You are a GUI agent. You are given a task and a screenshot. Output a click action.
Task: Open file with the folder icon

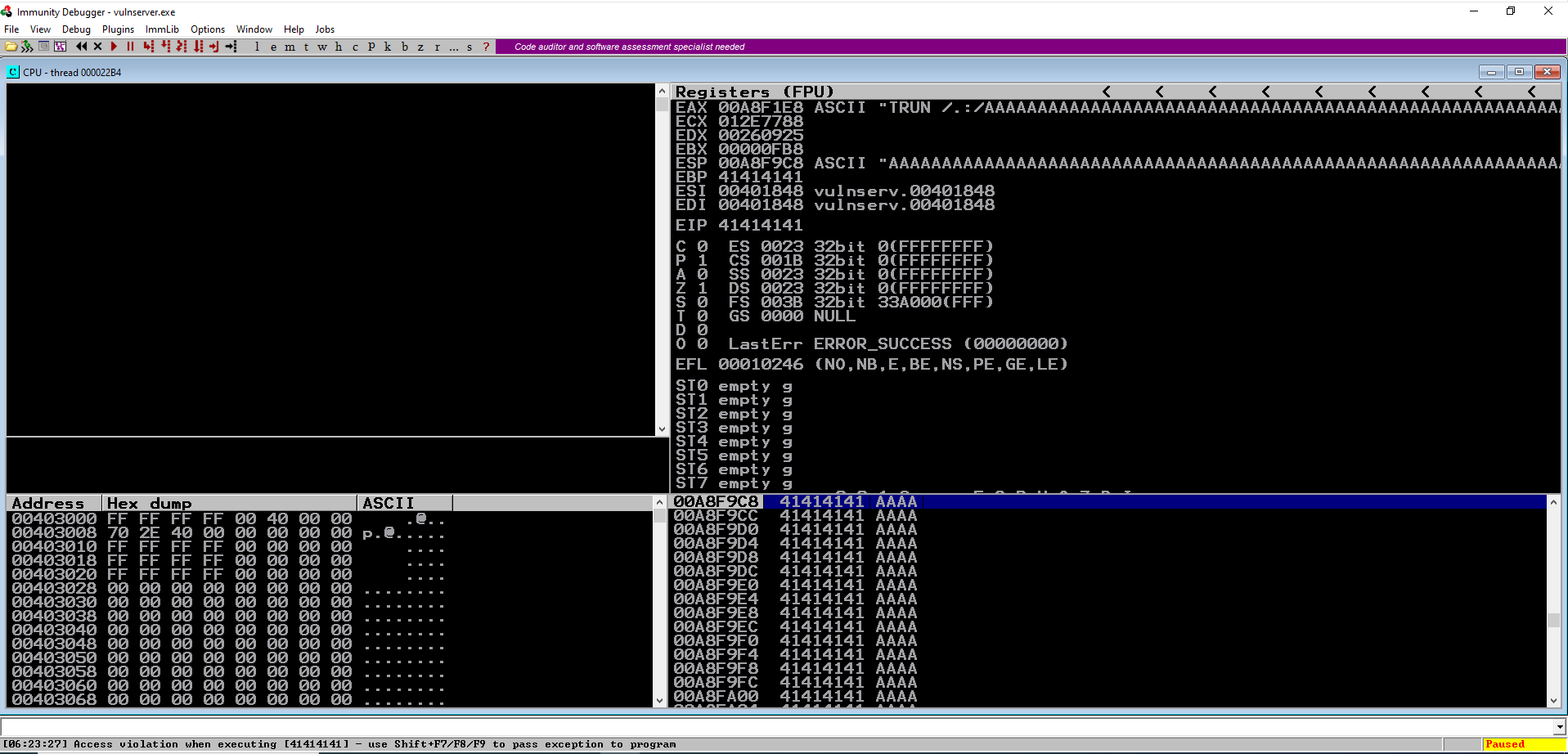coord(11,47)
